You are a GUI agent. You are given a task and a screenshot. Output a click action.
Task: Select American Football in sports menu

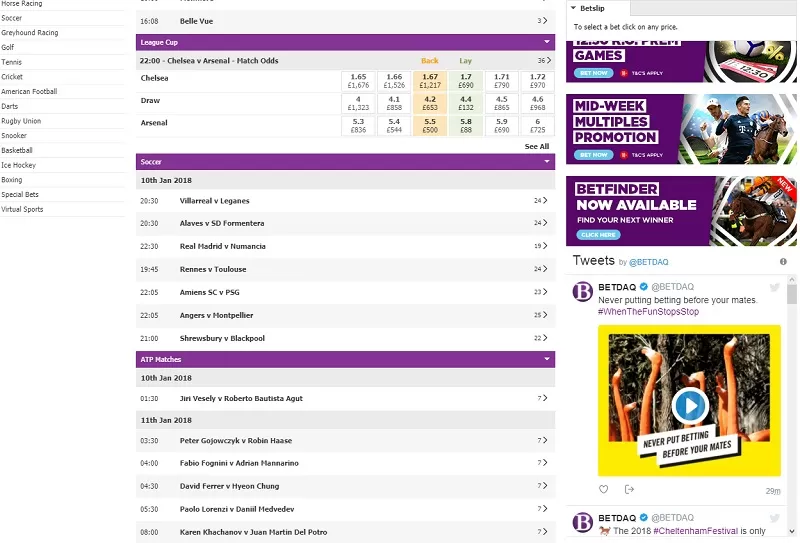click(29, 91)
